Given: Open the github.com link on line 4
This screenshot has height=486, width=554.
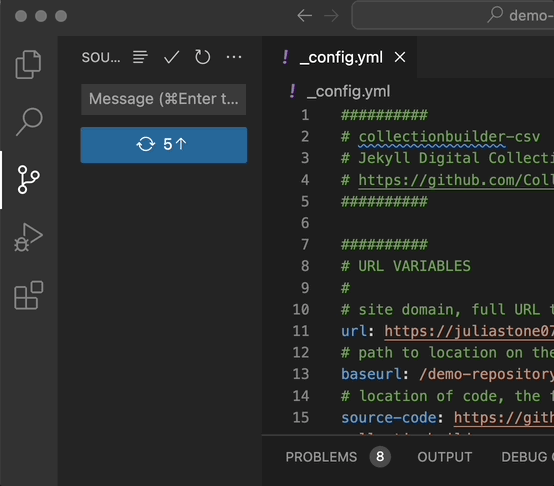Looking at the screenshot, I should point(456,180).
